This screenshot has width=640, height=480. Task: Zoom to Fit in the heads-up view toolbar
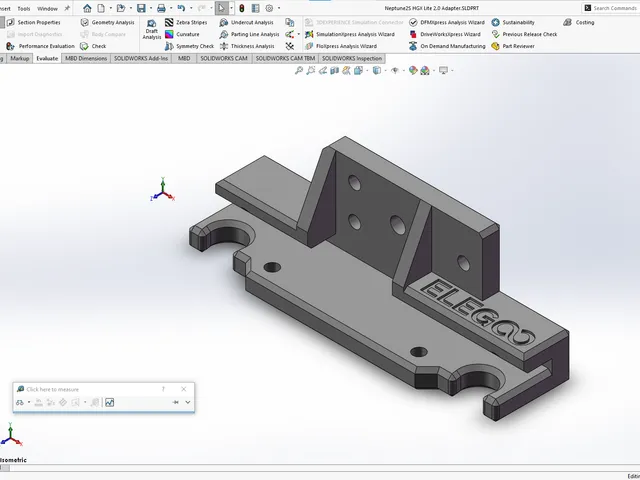[x=299, y=71]
